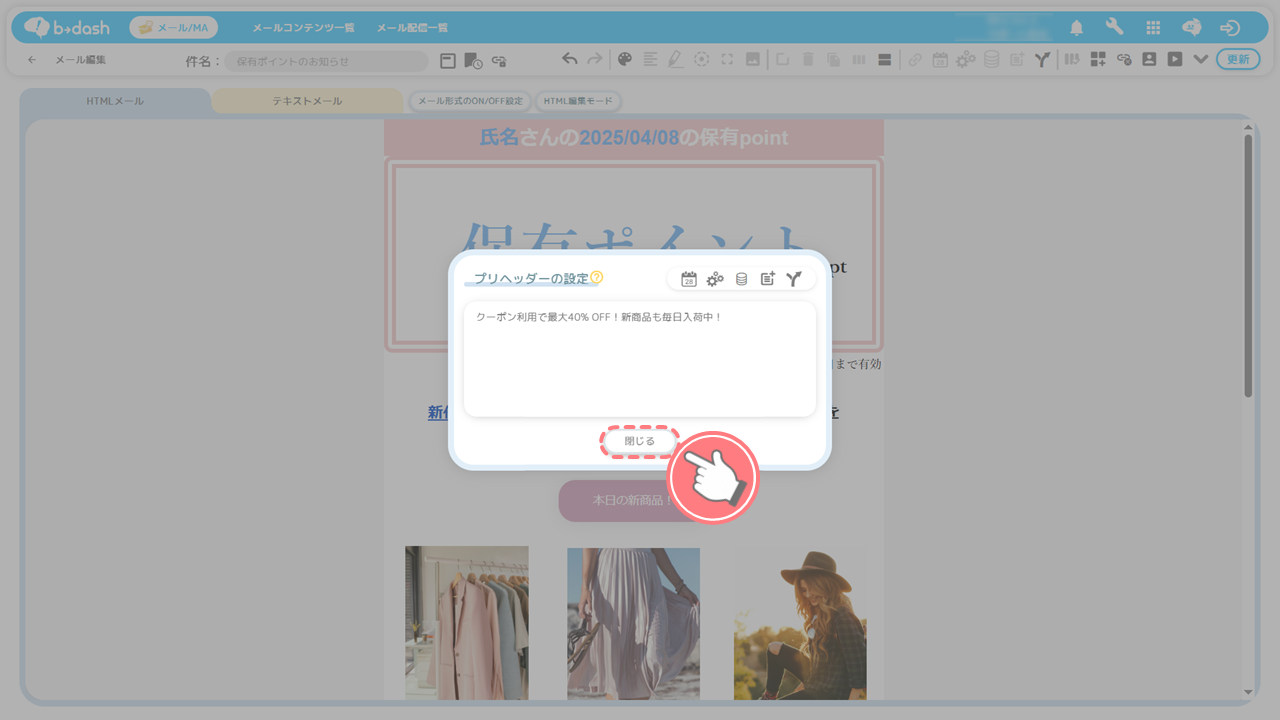Screen dimensions: 1280x720
Task: Click the preheader window icon next to subject
Action: pos(448,61)
